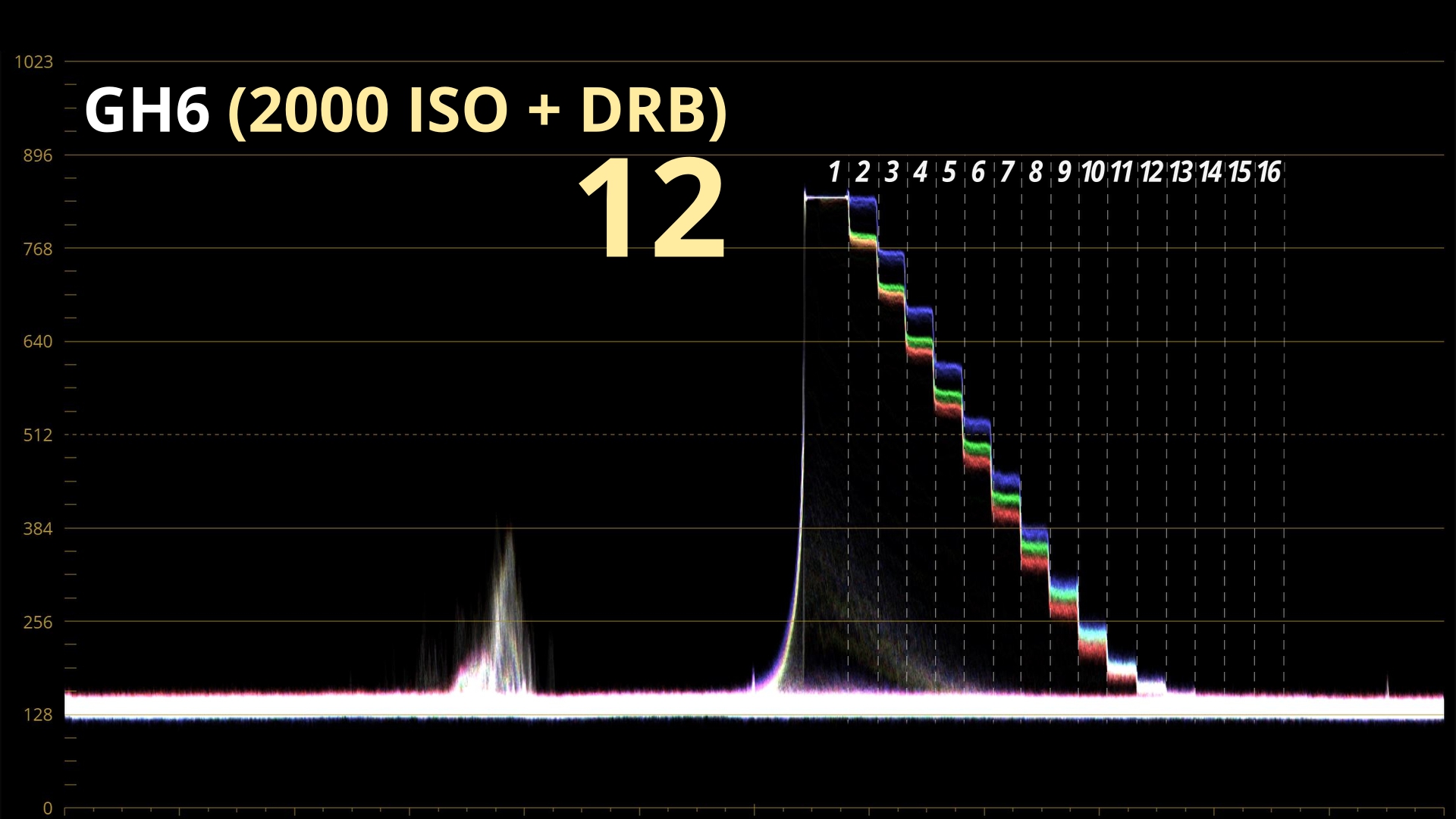Select stop marker number 1
This screenshot has width=1456, height=819.
[x=834, y=173]
